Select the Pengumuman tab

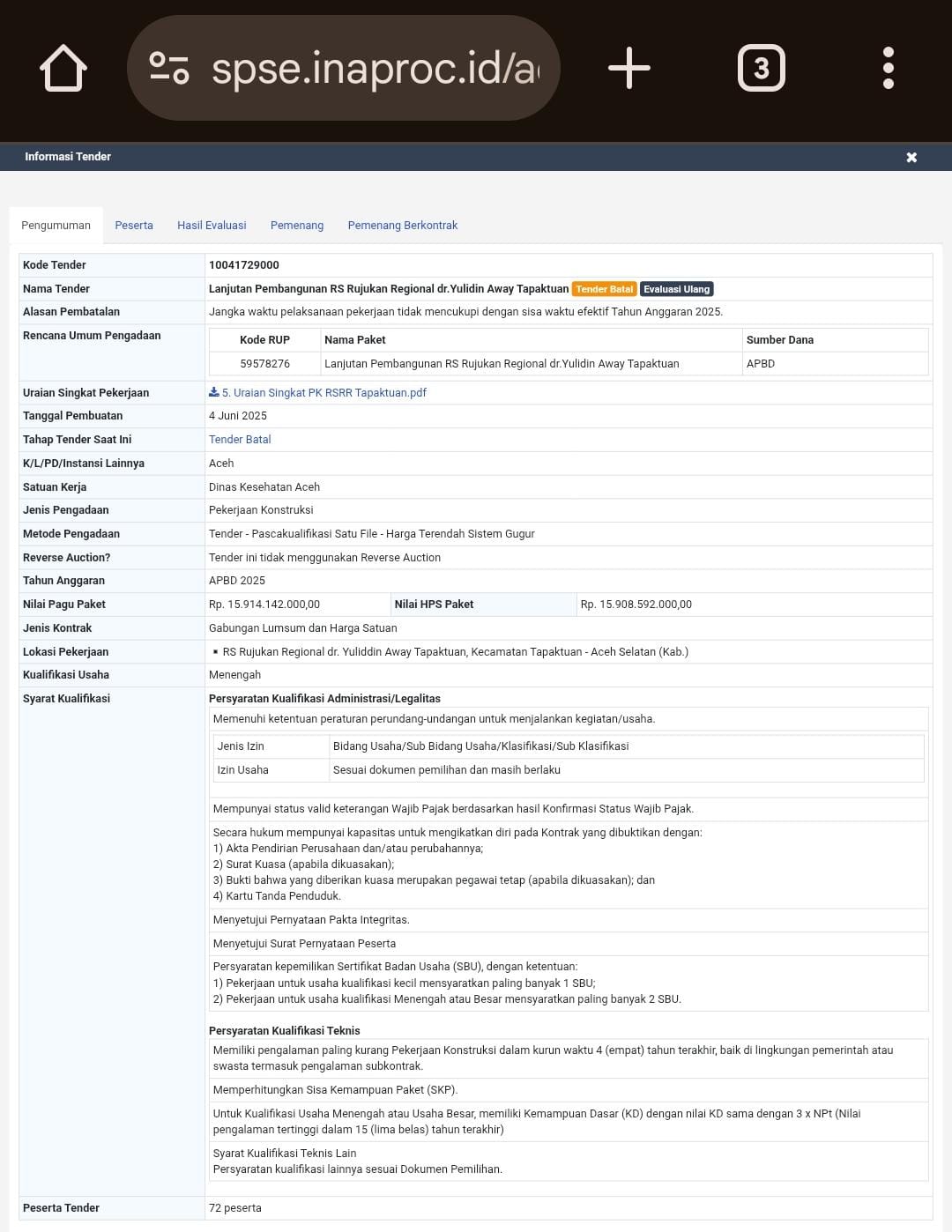click(56, 226)
